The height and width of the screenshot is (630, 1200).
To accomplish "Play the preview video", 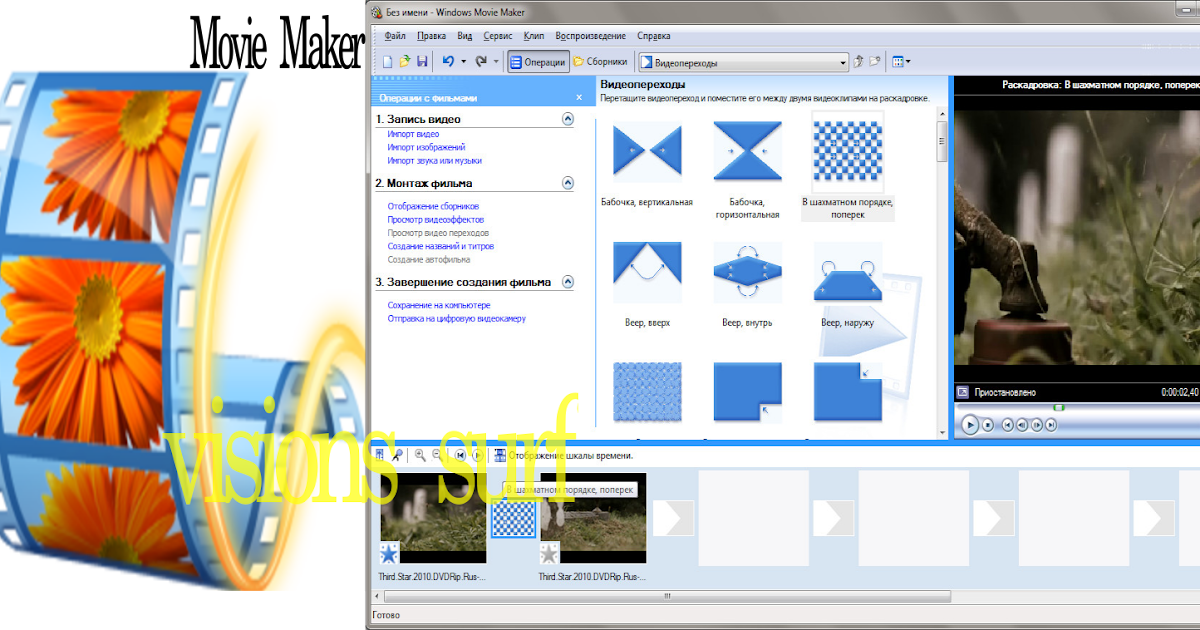I will click(x=969, y=424).
